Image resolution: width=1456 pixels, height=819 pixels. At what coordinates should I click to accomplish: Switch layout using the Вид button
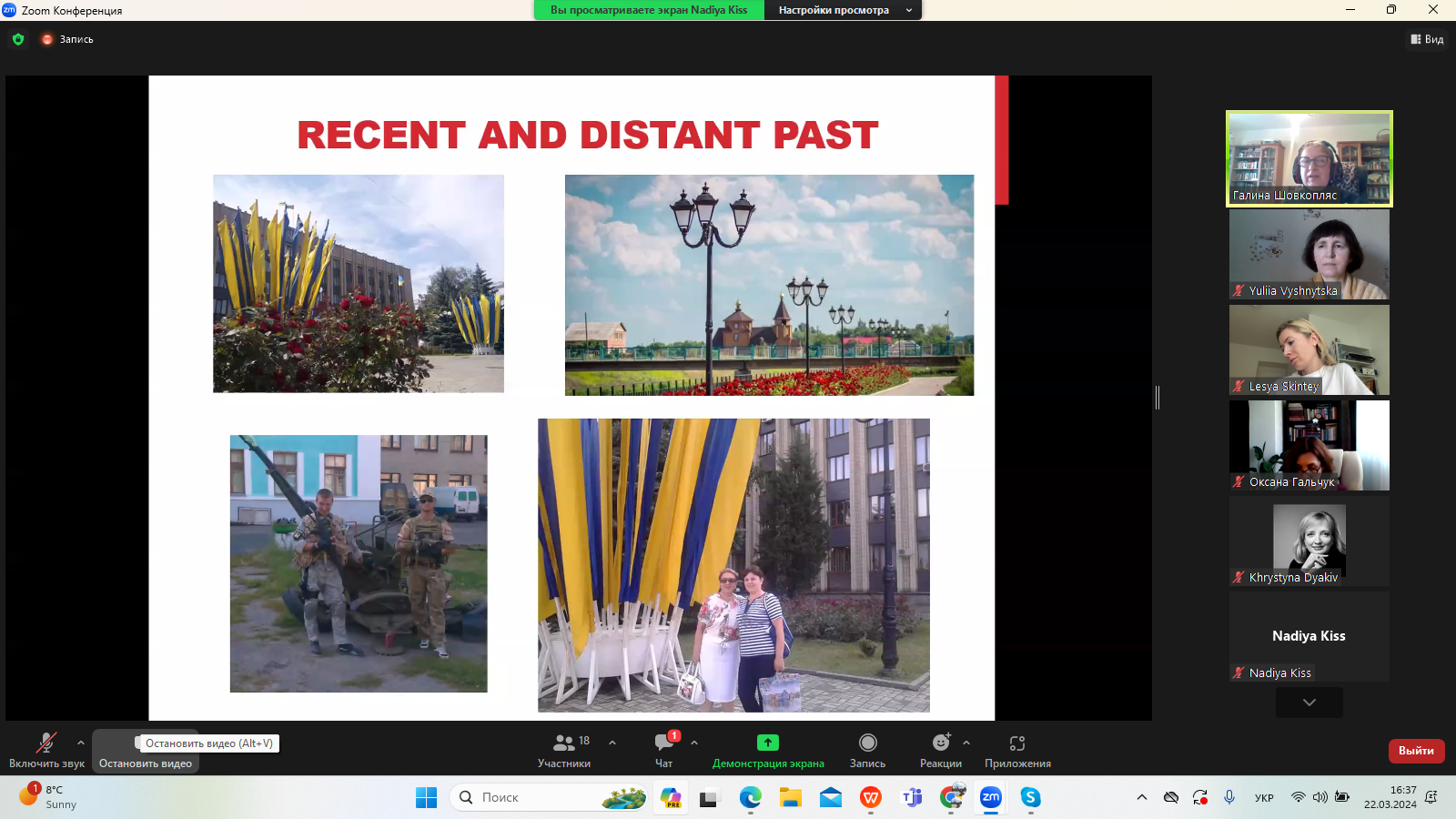coord(1427,39)
